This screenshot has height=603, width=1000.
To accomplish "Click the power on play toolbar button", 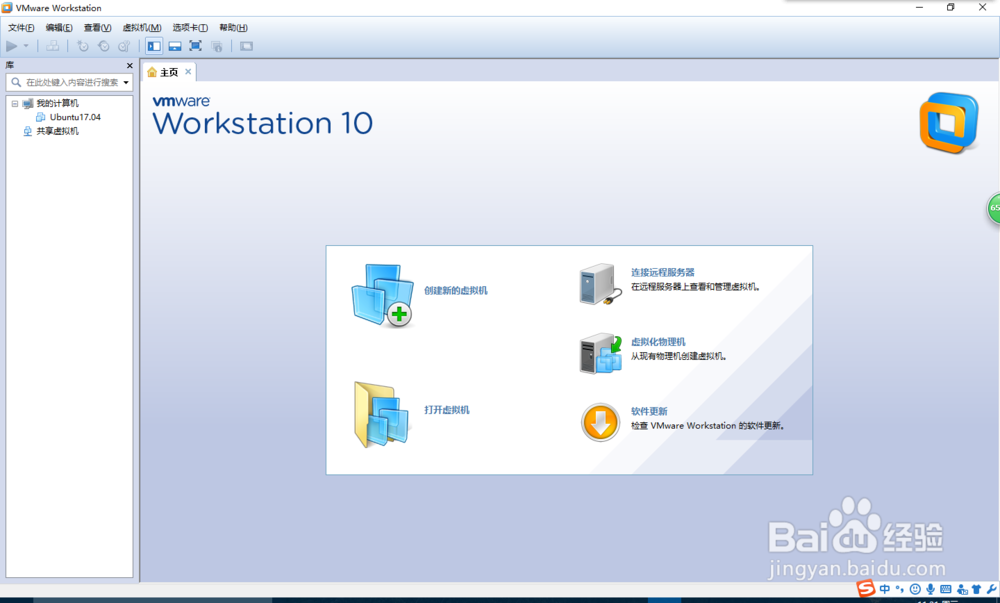I will coord(11,46).
